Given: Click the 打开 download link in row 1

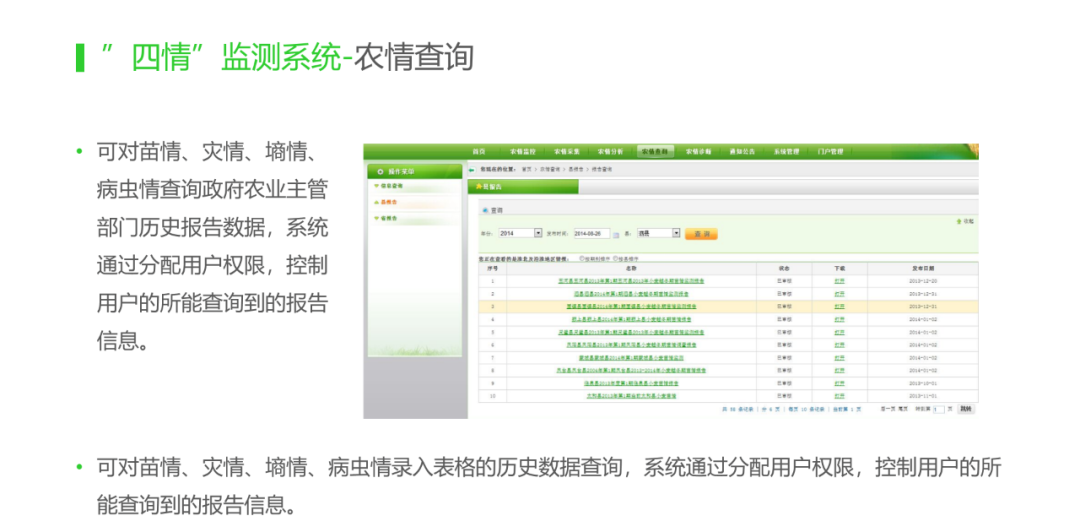Looking at the screenshot, I should pyautogui.click(x=839, y=281).
